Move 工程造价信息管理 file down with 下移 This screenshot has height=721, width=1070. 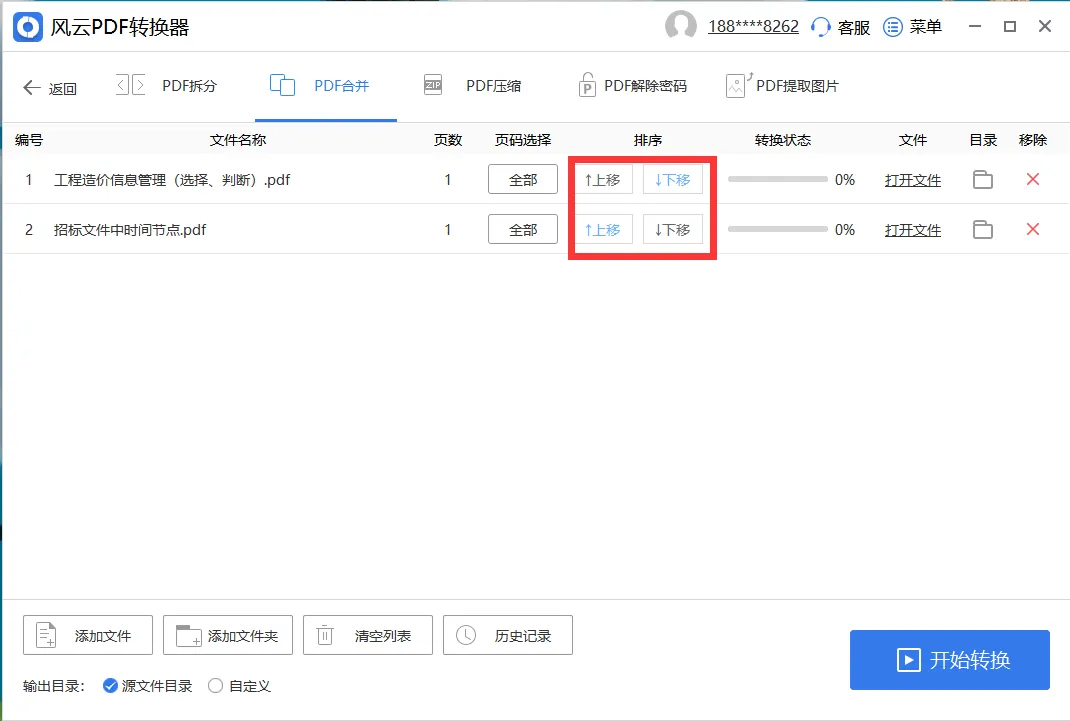[x=673, y=179]
